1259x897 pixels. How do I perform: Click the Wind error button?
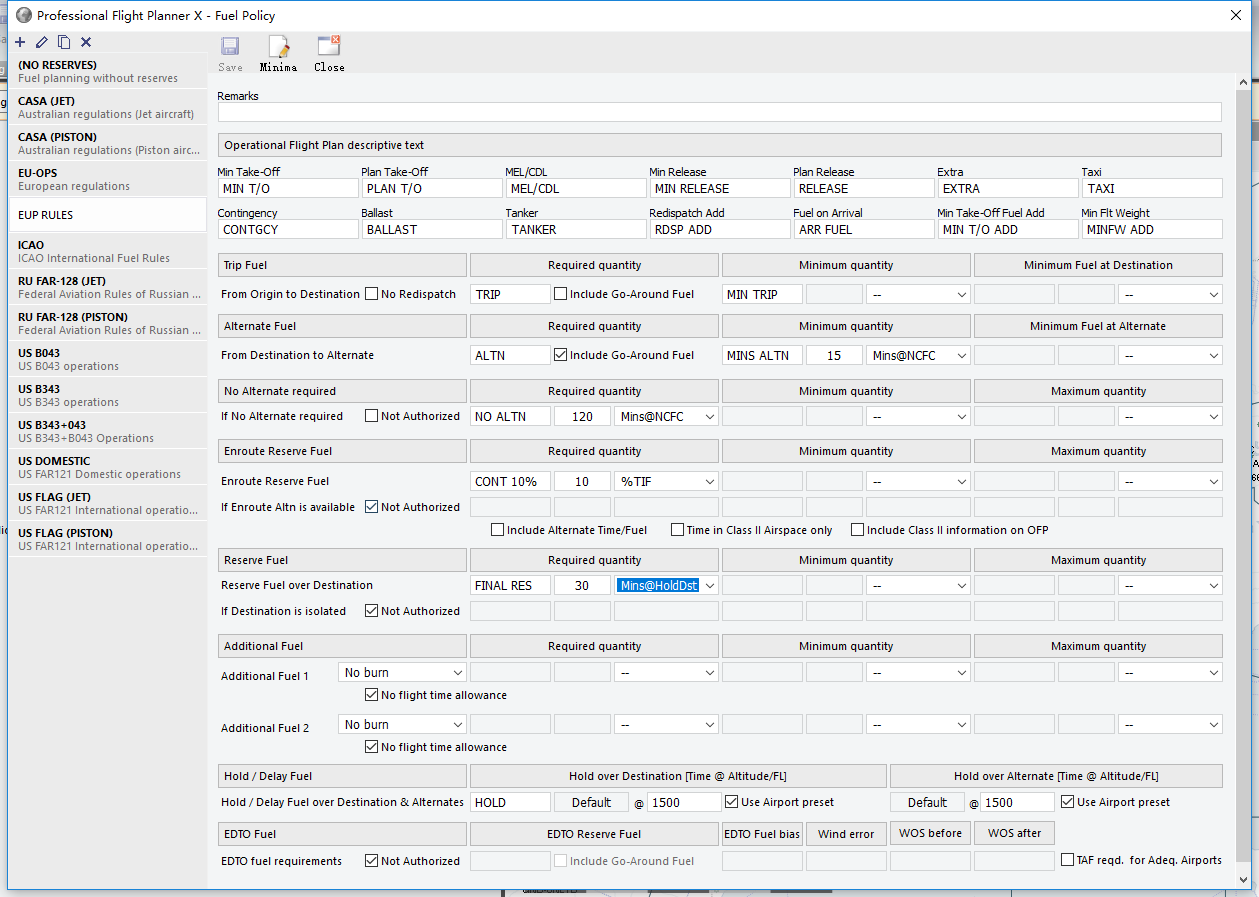[846, 833]
